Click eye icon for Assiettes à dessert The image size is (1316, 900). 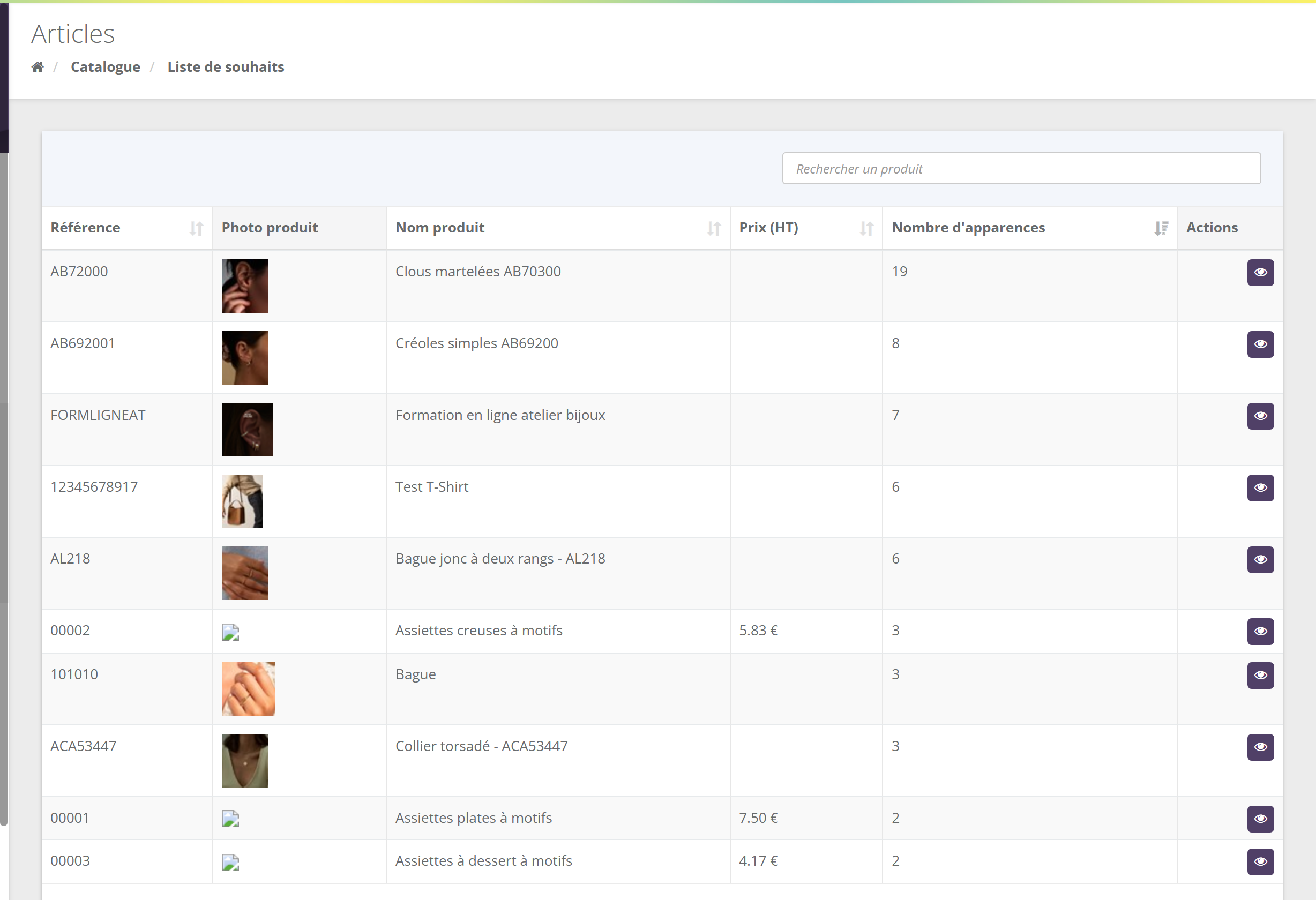1260,861
